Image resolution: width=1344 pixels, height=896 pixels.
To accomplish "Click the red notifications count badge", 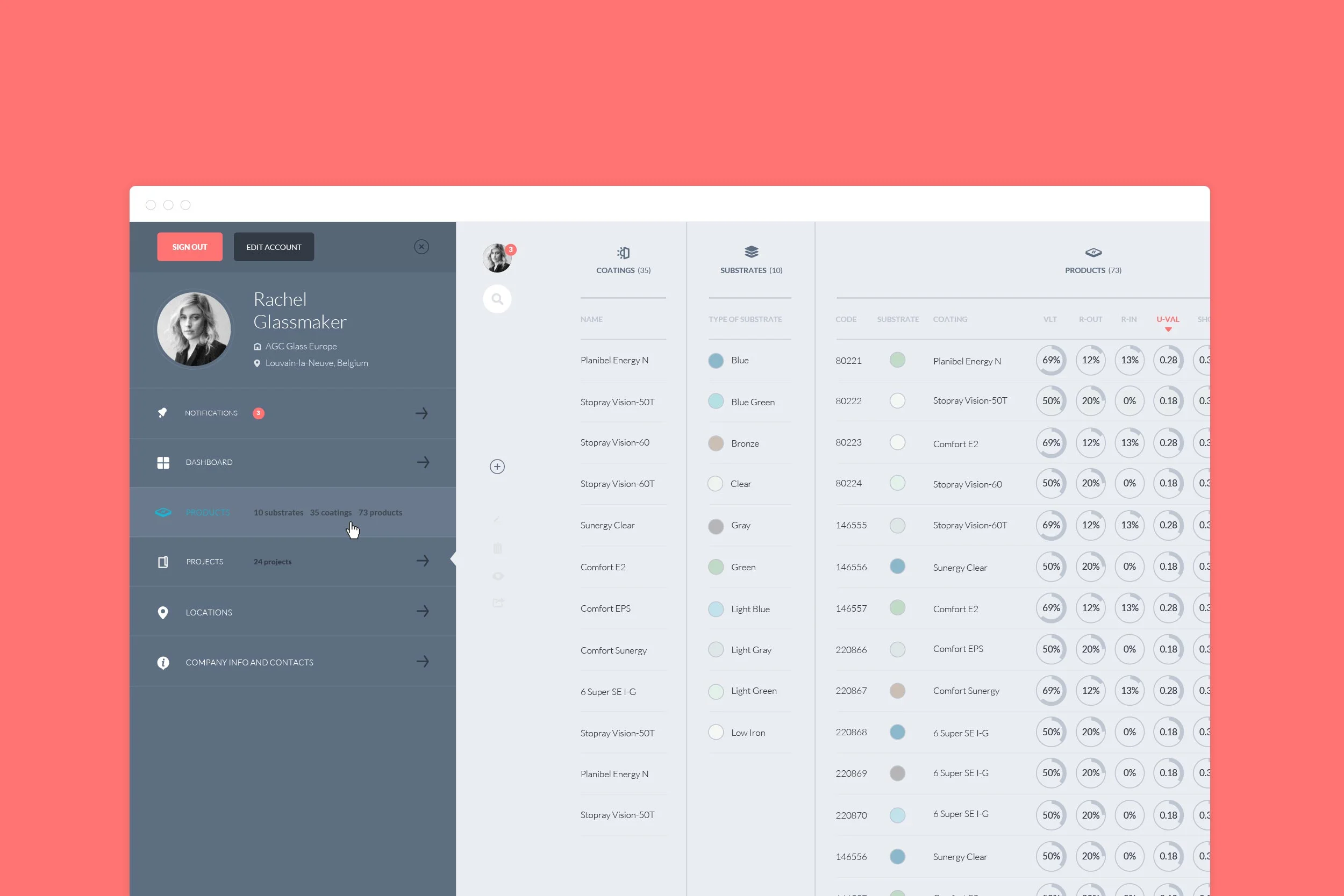I will (258, 413).
